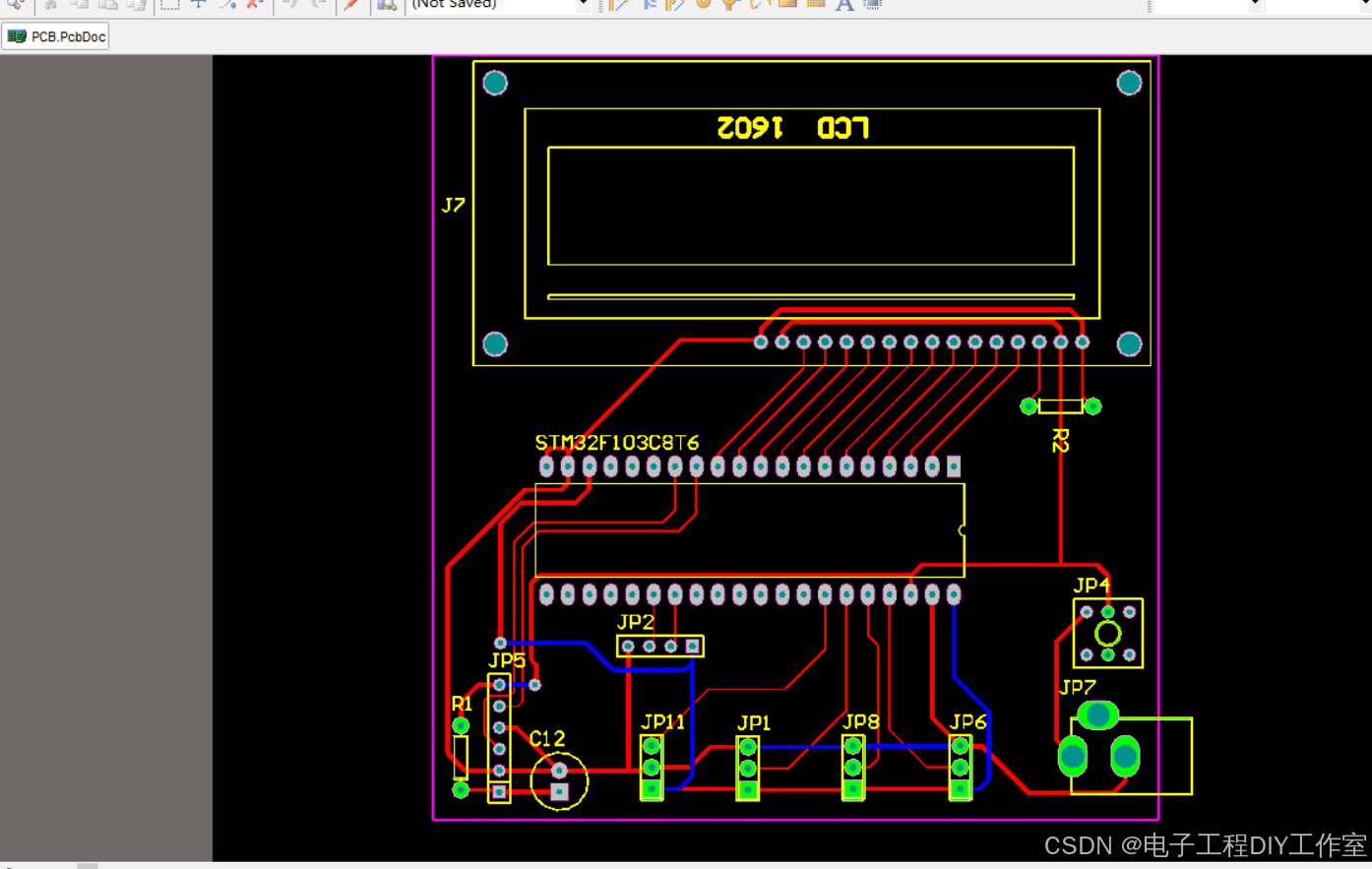
Task: Select the Place String text tool icon
Action: tap(843, 5)
